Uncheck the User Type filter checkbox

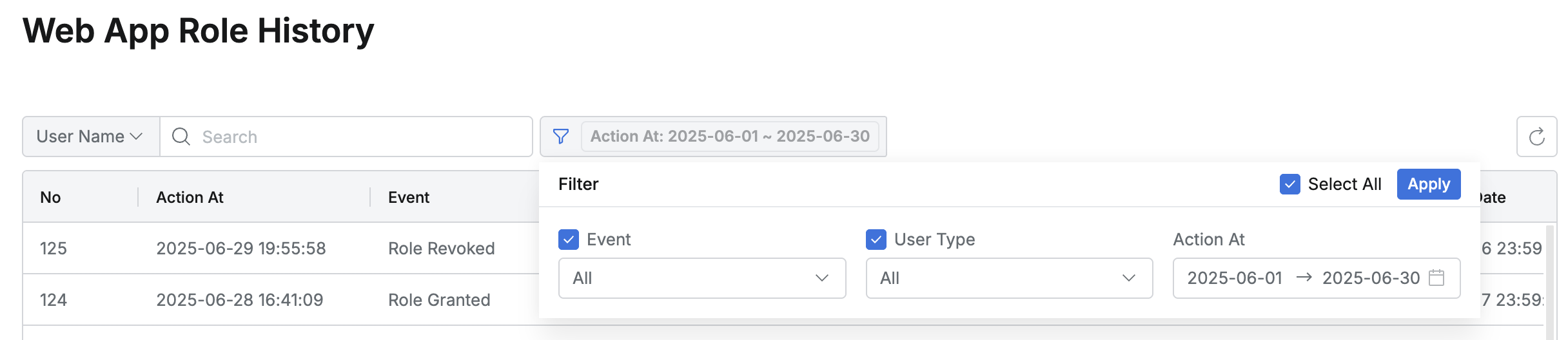876,240
